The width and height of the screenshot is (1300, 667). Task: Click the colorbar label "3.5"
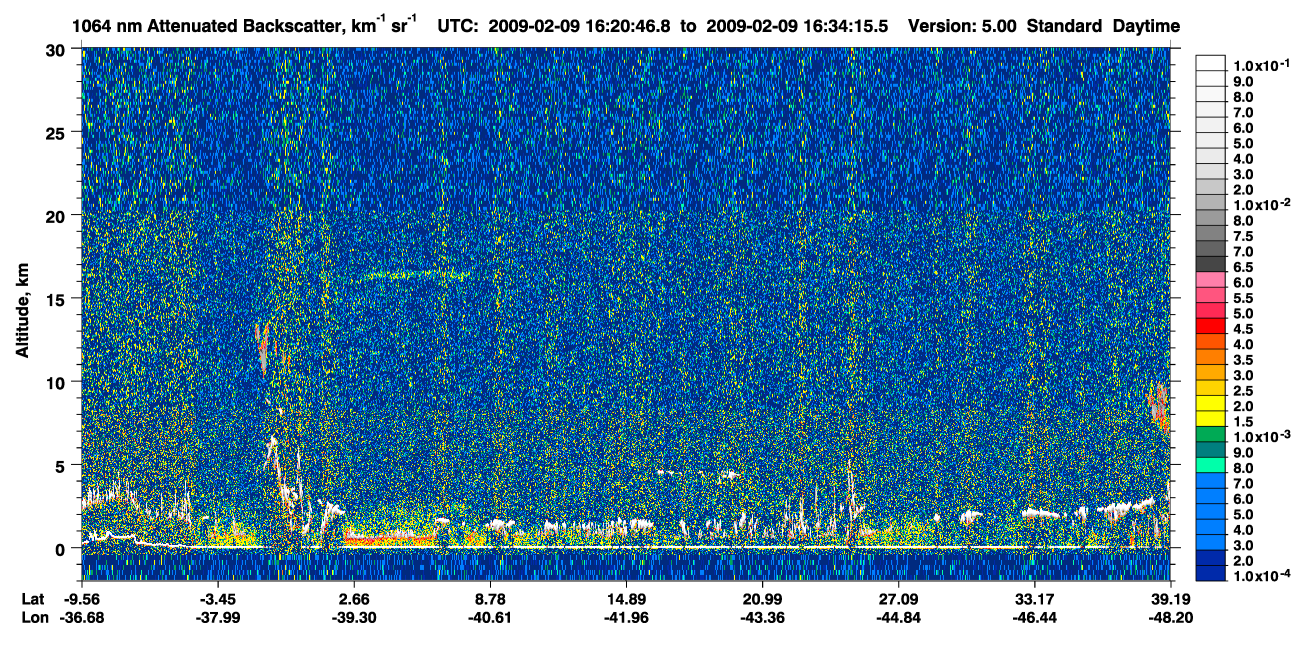point(1244,360)
